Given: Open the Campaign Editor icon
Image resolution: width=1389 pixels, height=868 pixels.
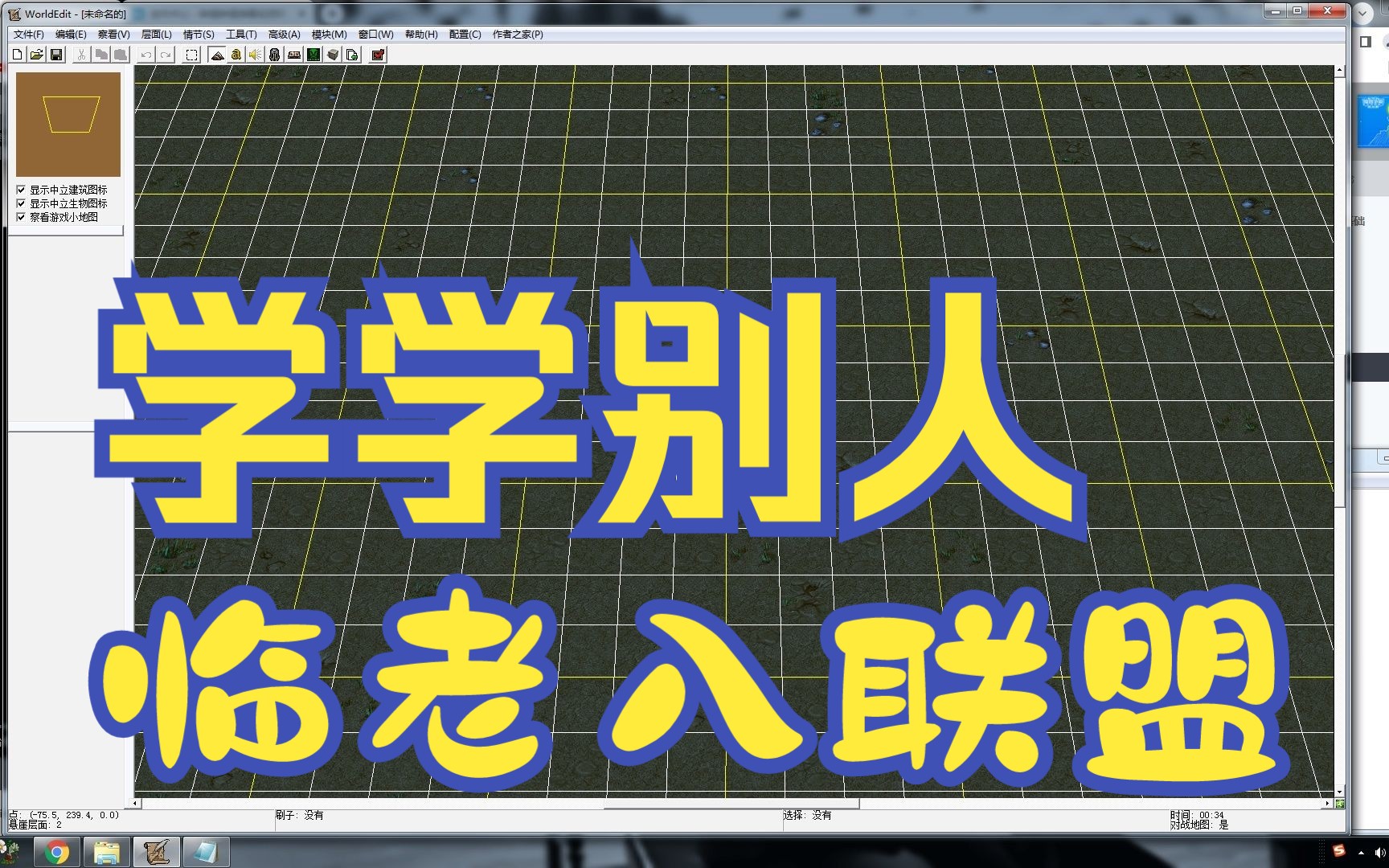Looking at the screenshot, I should click(294, 55).
